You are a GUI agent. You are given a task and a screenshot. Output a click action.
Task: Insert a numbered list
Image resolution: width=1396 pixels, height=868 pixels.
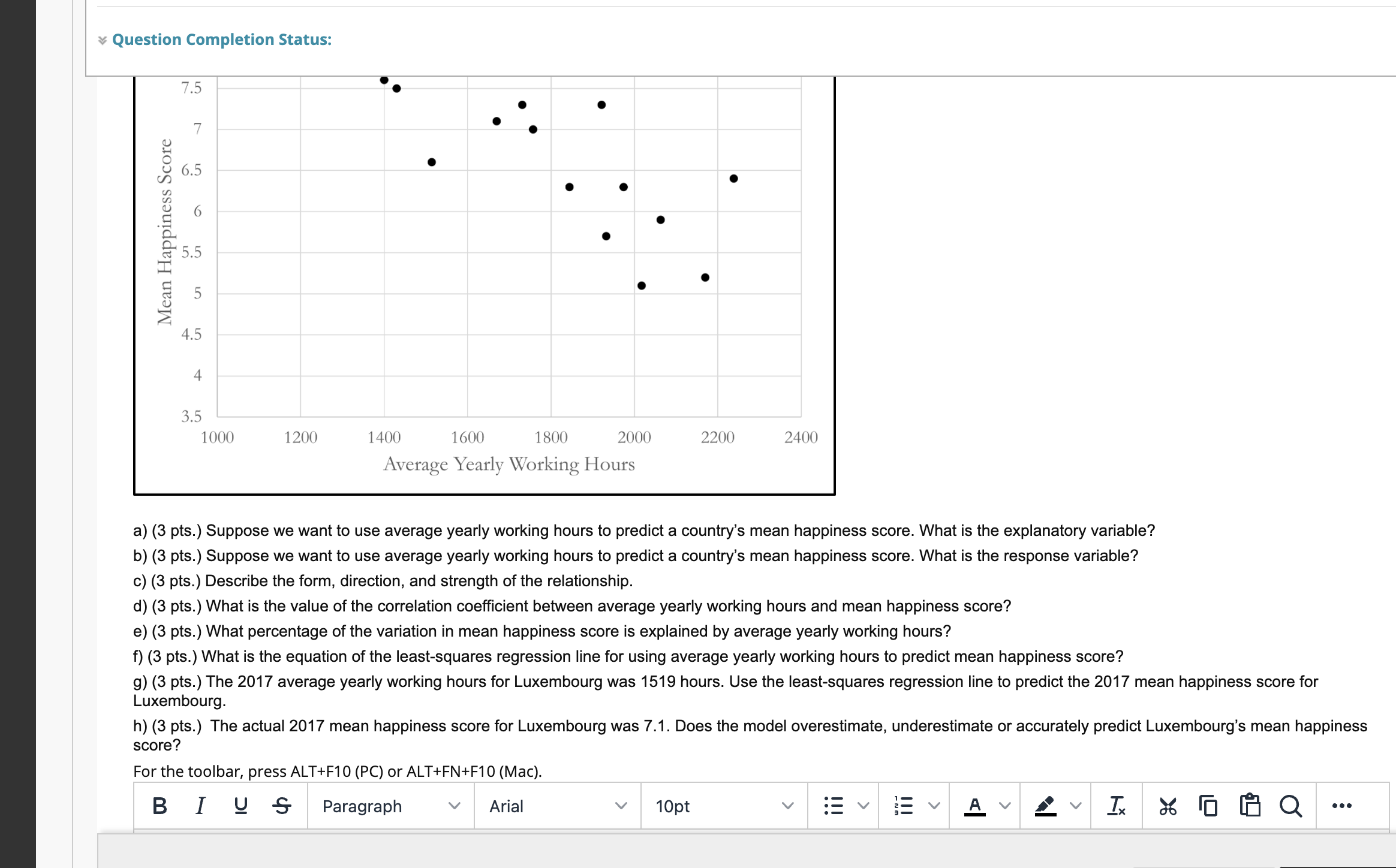point(903,806)
